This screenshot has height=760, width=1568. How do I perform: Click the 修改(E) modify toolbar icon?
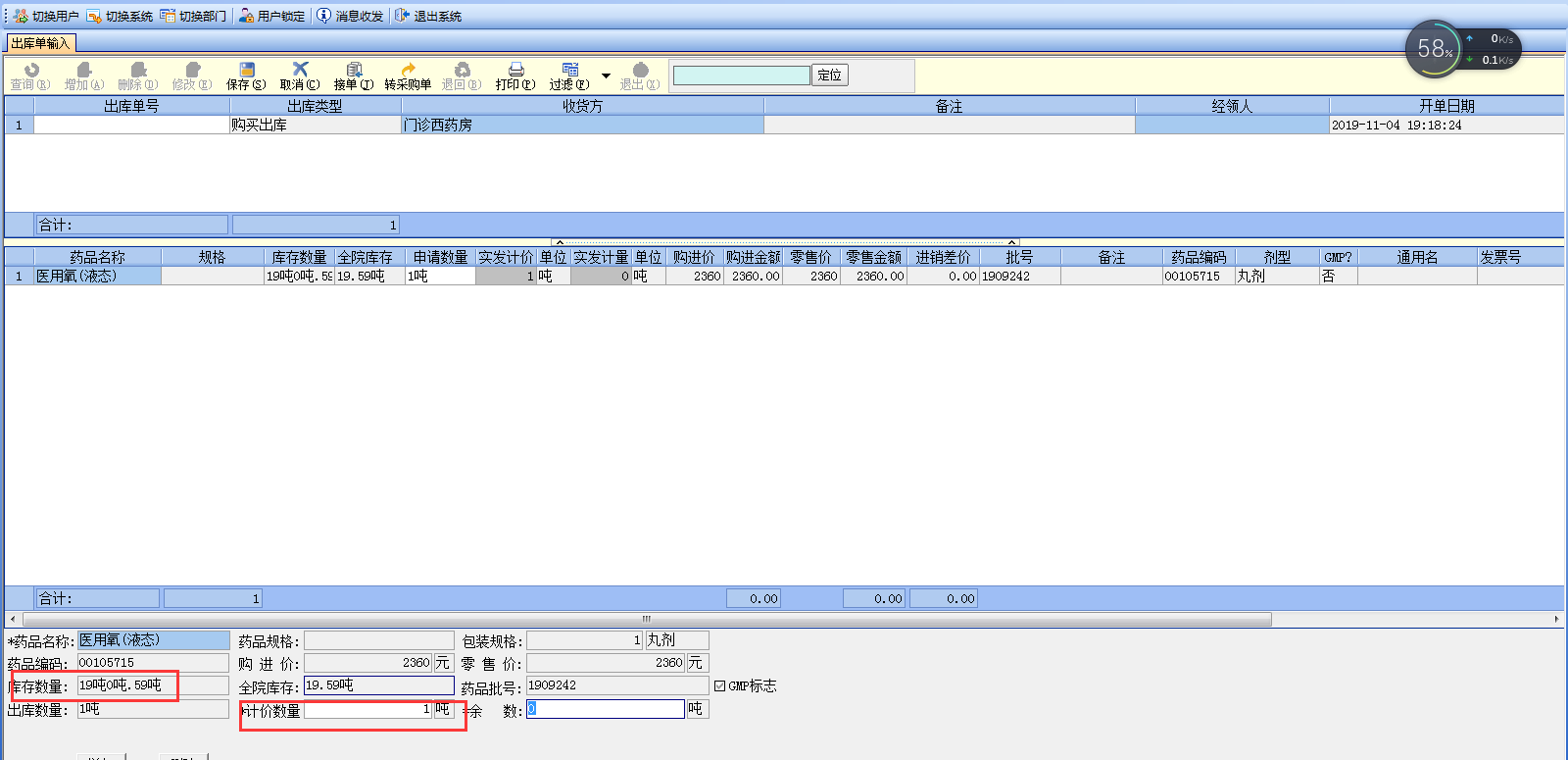(x=192, y=70)
